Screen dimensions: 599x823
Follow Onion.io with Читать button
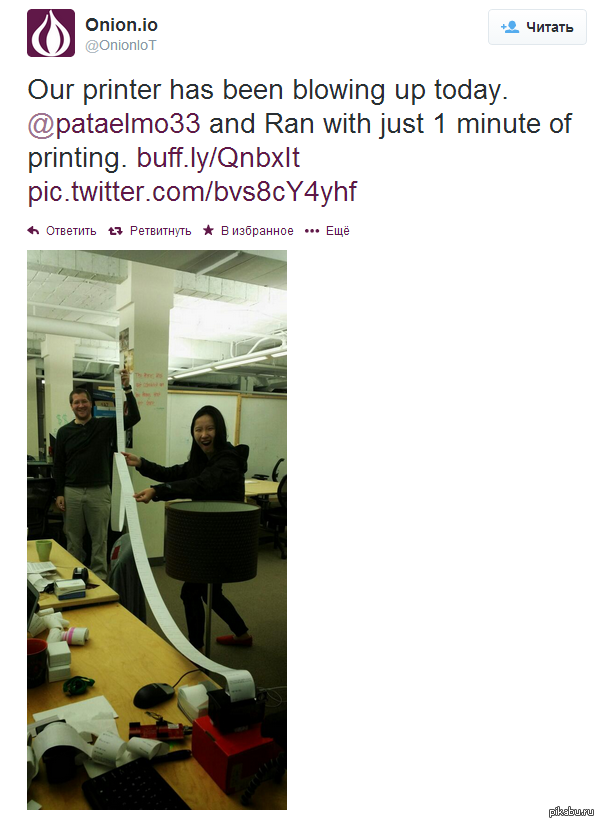pos(537,27)
